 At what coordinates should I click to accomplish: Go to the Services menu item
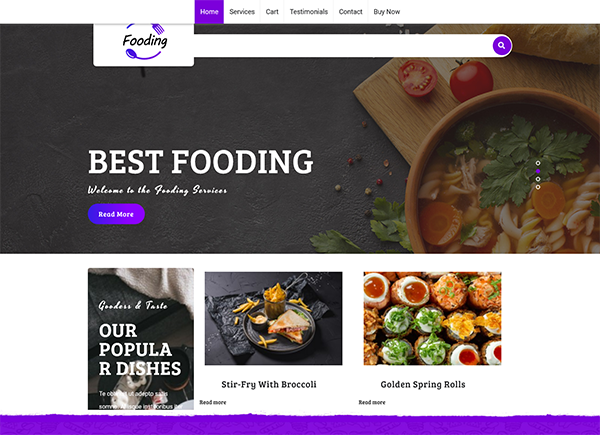[242, 12]
